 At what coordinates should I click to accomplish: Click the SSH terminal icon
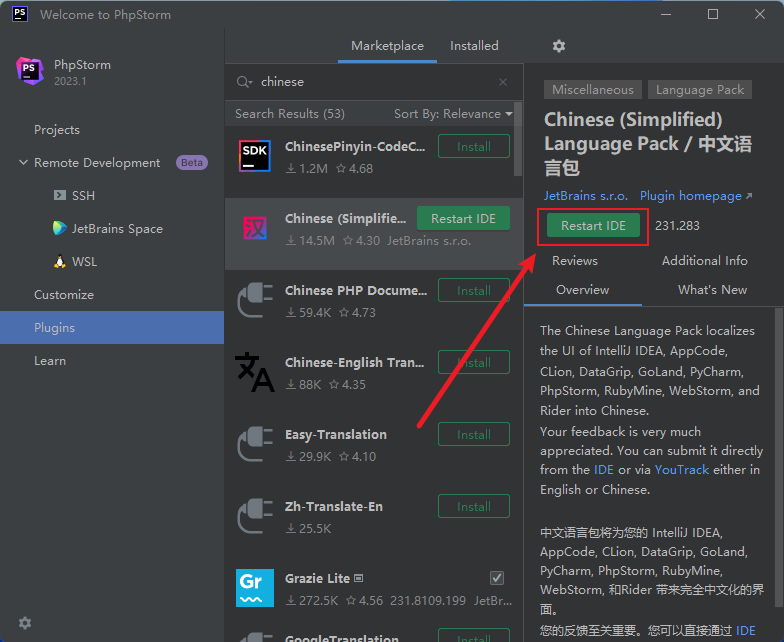pyautogui.click(x=60, y=195)
